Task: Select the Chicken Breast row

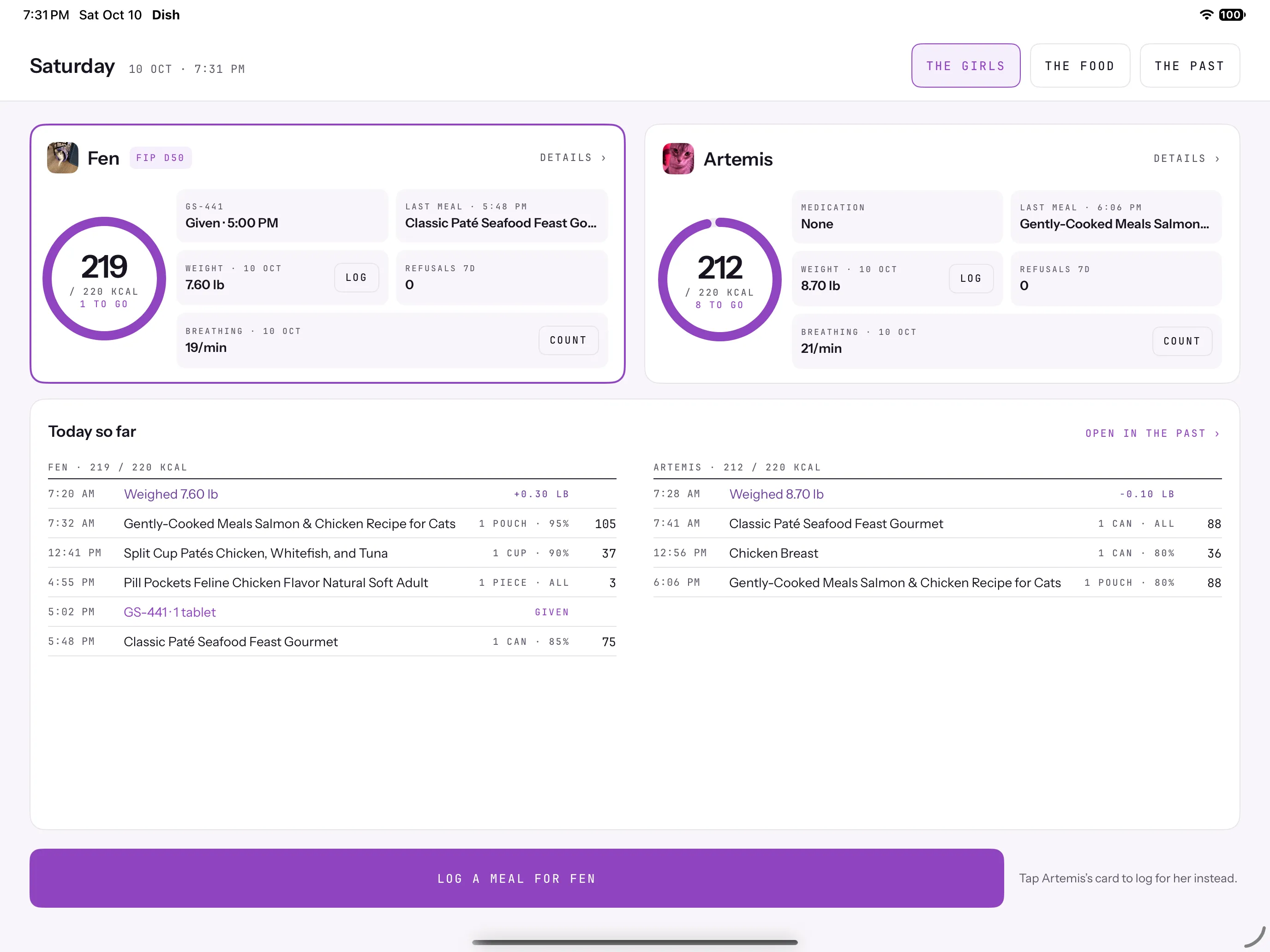Action: 938,553
